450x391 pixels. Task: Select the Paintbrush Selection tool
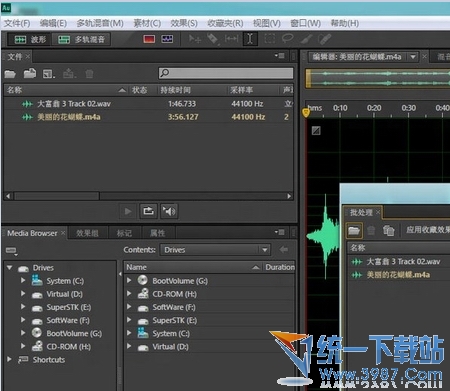(x=306, y=39)
